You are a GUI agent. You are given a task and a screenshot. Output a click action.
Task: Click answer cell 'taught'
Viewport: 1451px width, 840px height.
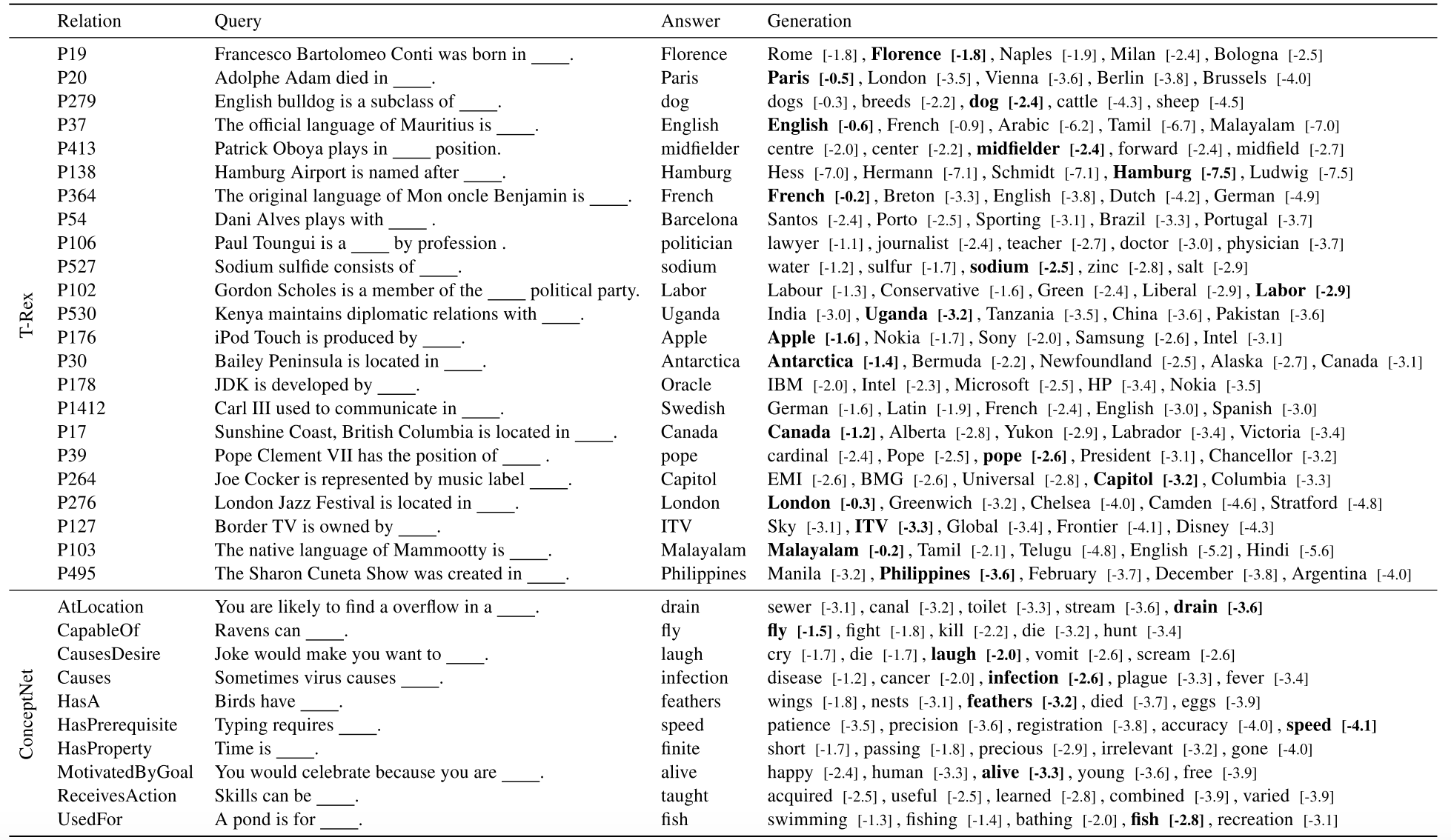pyautogui.click(x=685, y=796)
